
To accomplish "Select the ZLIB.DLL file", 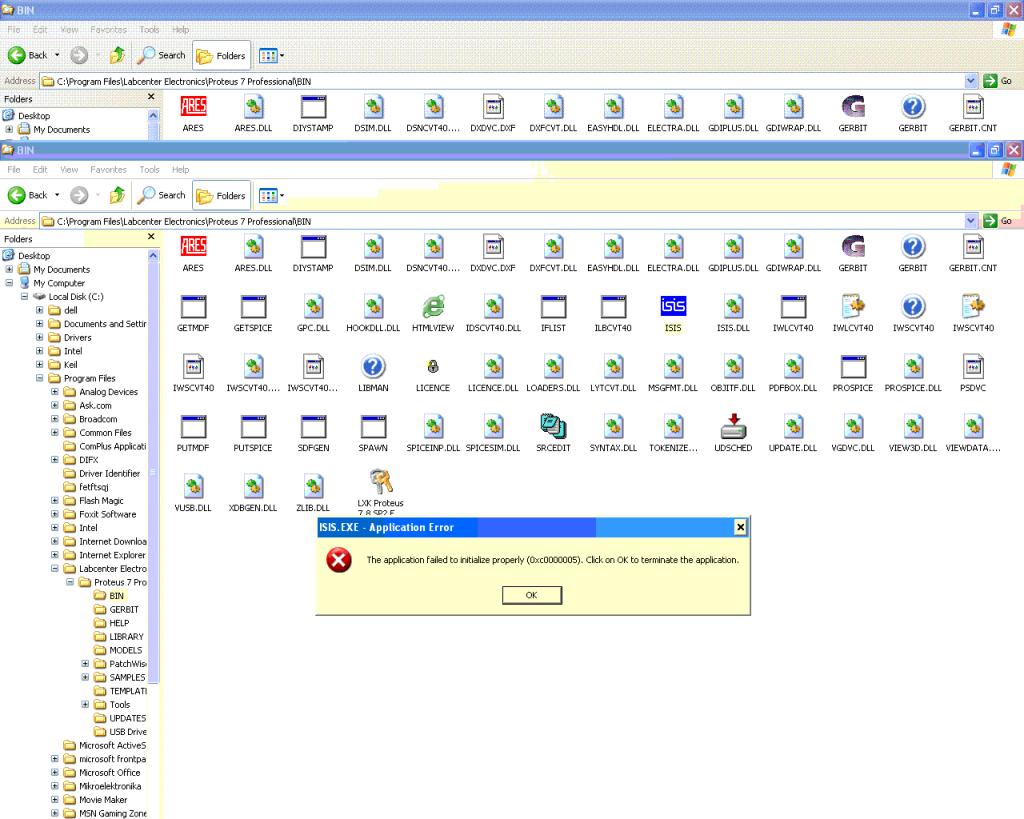I will [313, 487].
